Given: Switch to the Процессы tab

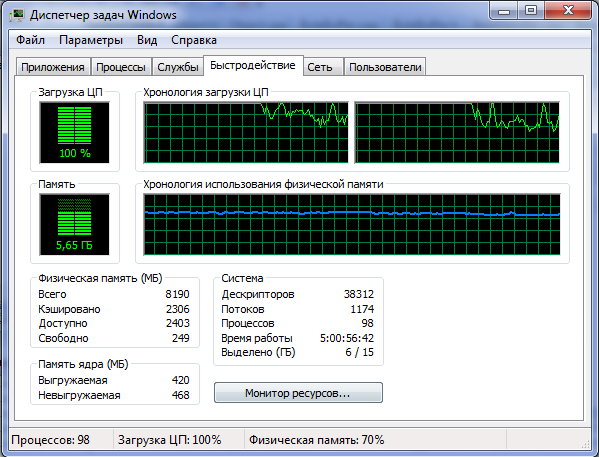Looking at the screenshot, I should (x=121, y=67).
